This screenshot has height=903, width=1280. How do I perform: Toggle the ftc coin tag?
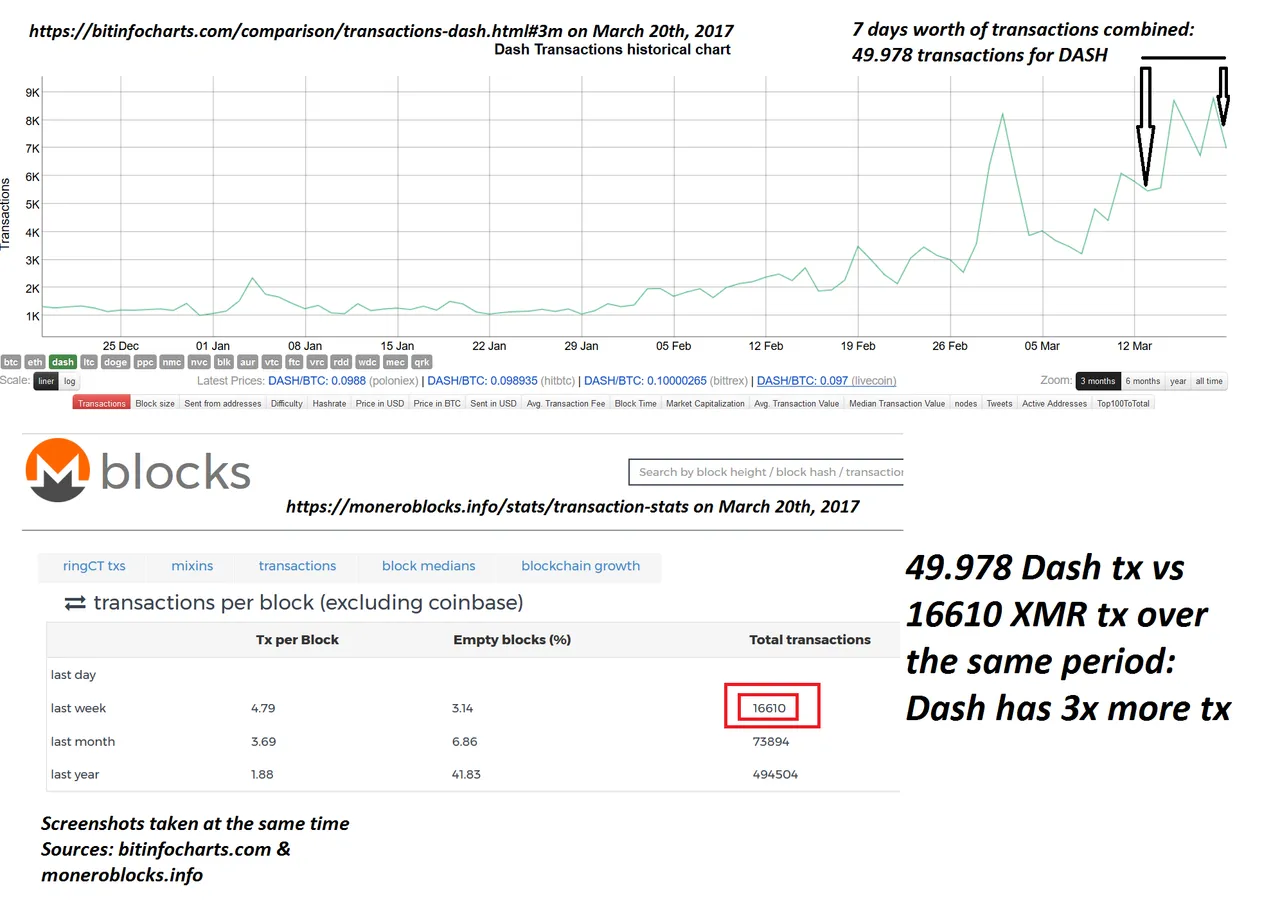tap(295, 362)
